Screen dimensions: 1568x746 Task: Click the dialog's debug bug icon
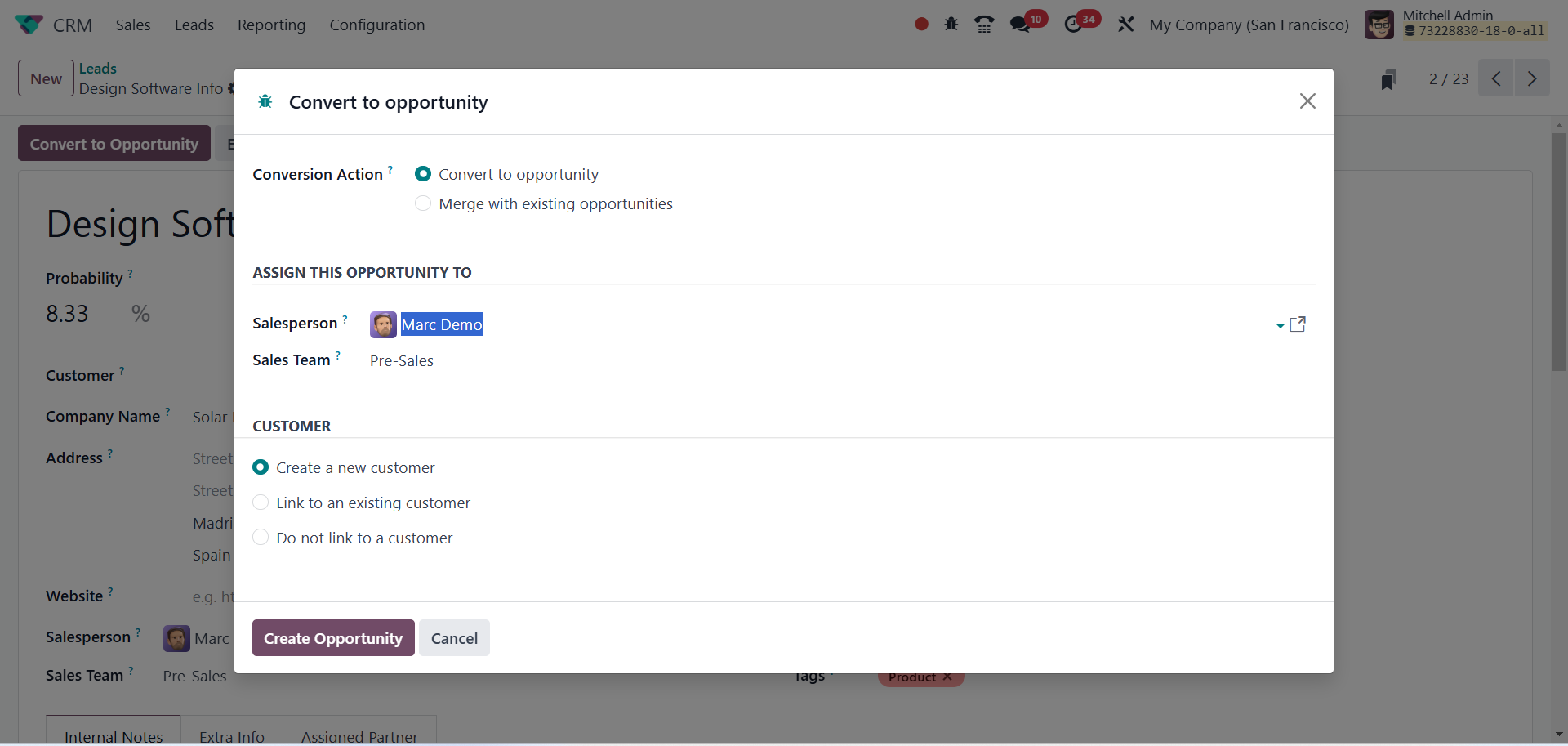(265, 101)
